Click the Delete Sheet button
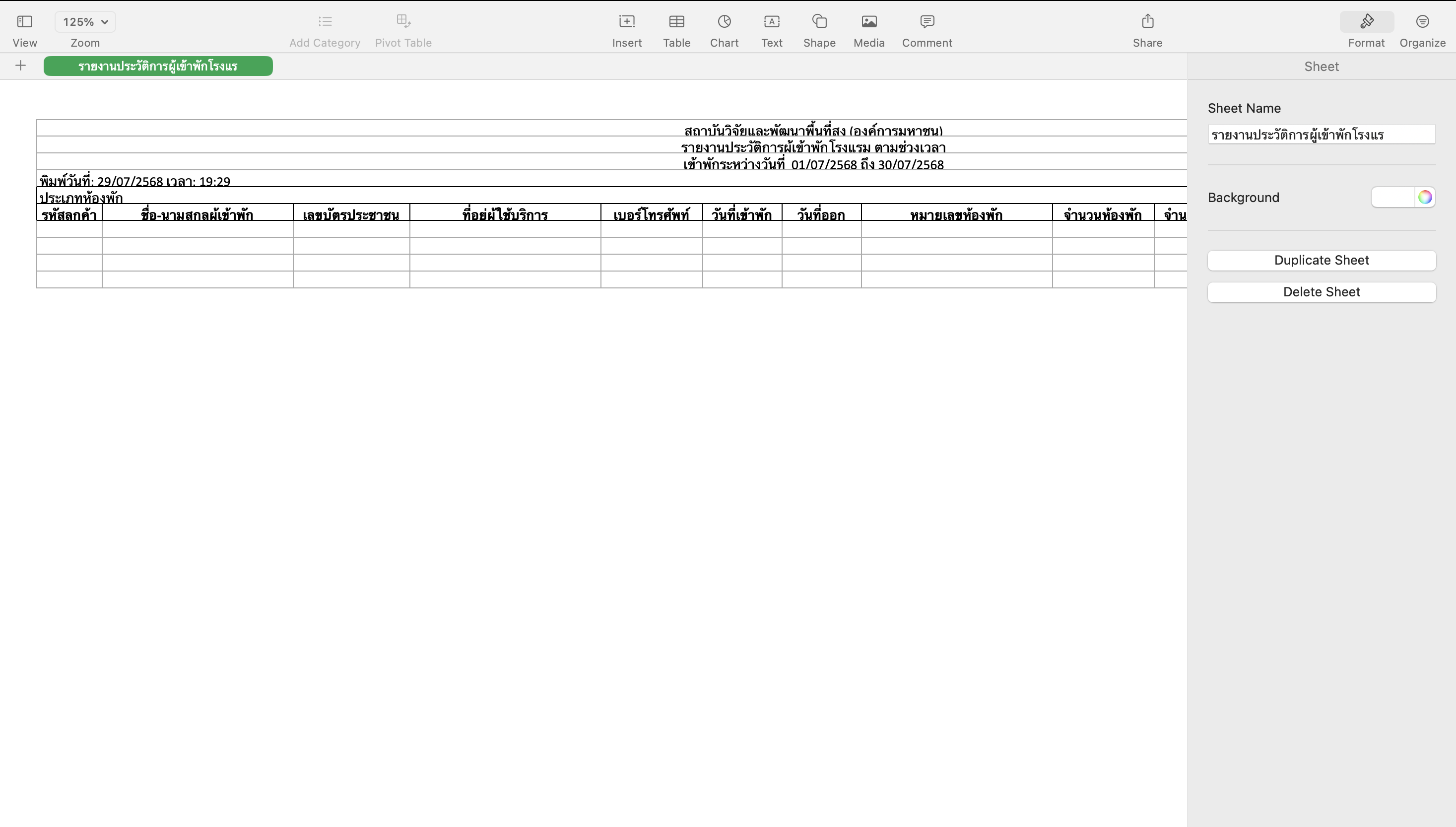Screen dimensions: 1456x827 [1321, 292]
